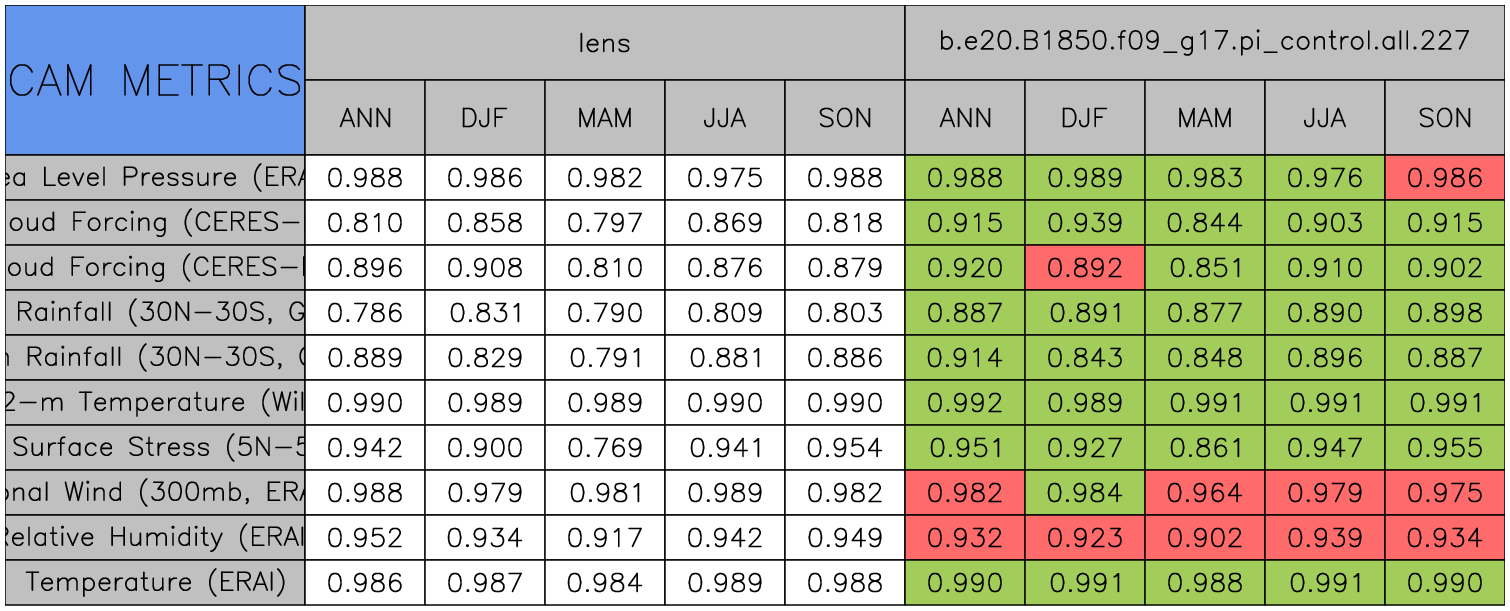This screenshot has height=611, width=1510.
Task: Click the red 0.986 SON cell
Action: point(1445,178)
